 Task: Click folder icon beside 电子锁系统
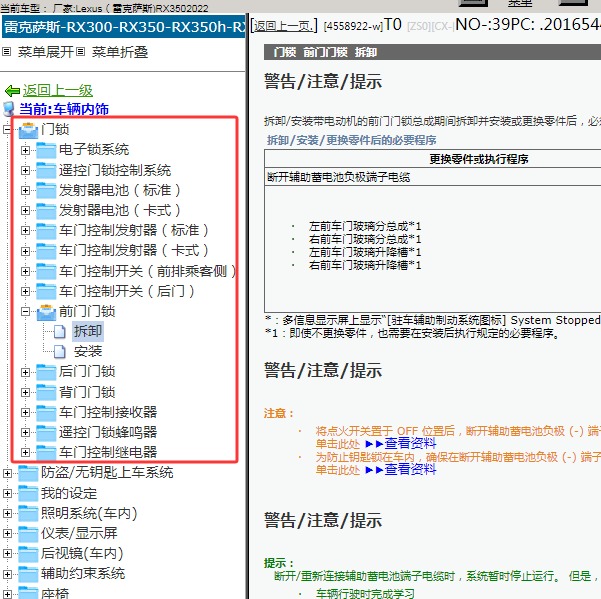click(x=46, y=150)
